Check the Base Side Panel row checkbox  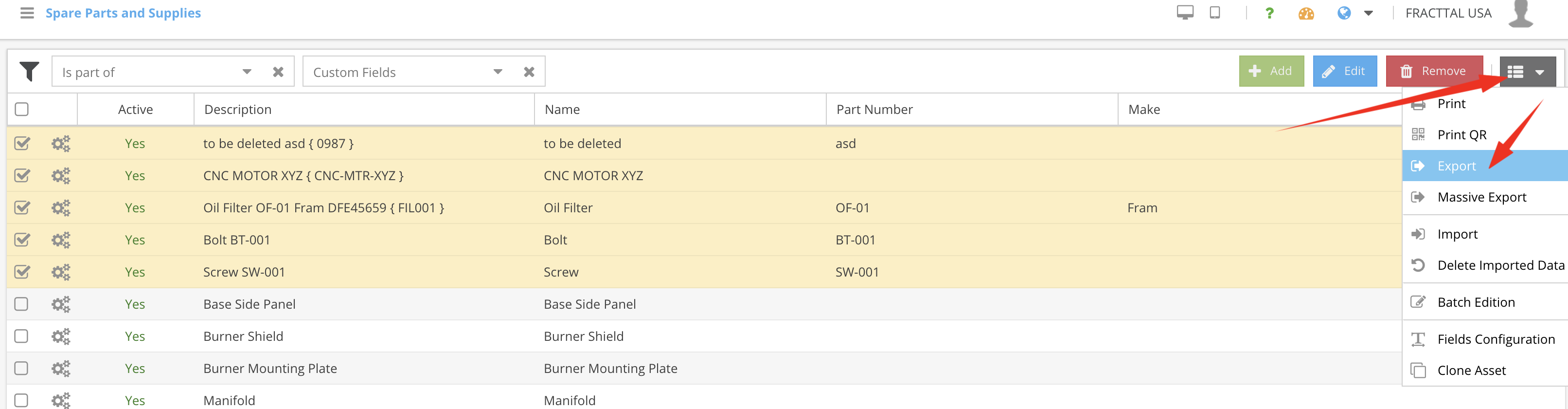pos(22,303)
